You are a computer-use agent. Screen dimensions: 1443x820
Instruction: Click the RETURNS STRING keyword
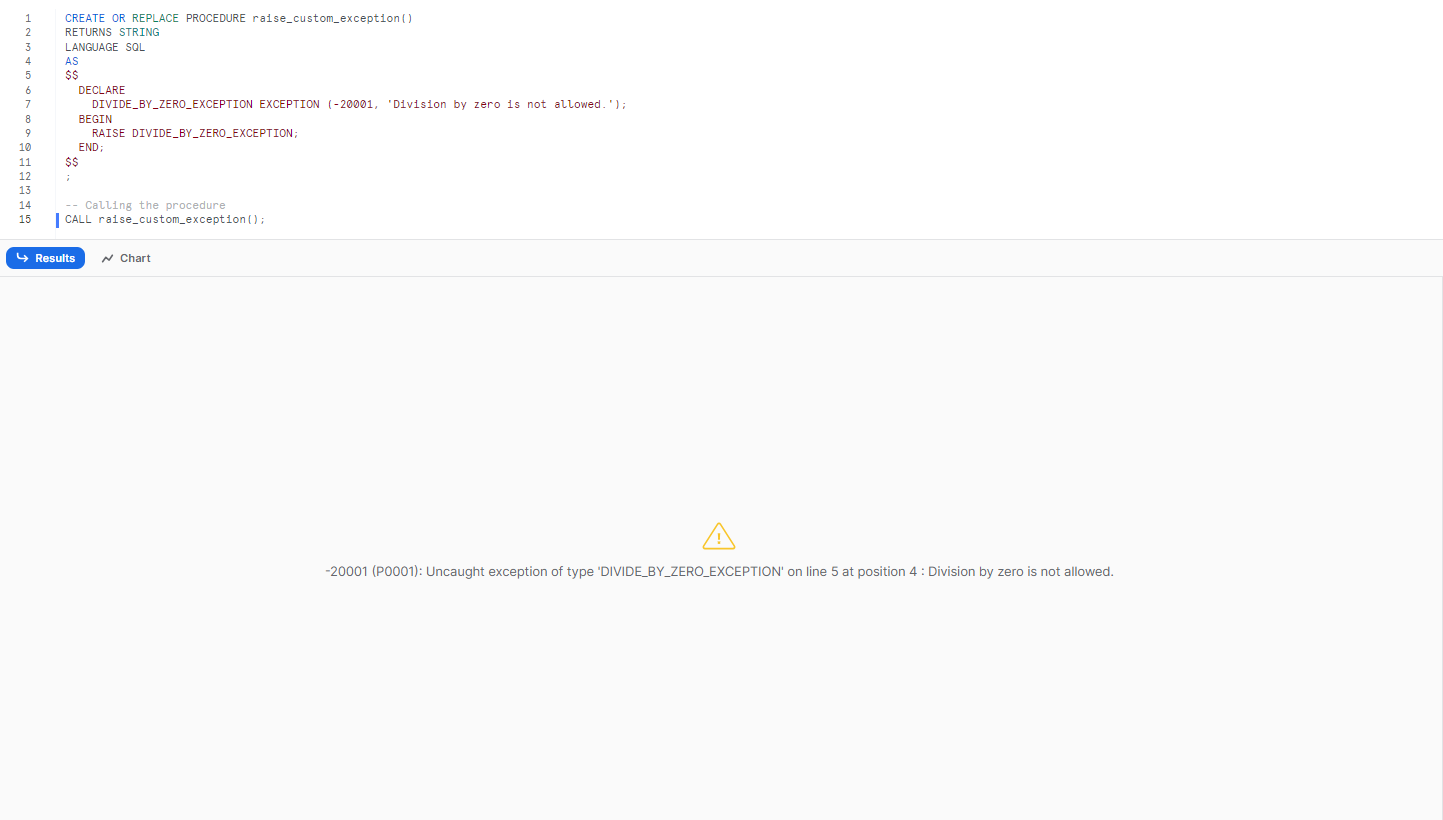(x=111, y=32)
